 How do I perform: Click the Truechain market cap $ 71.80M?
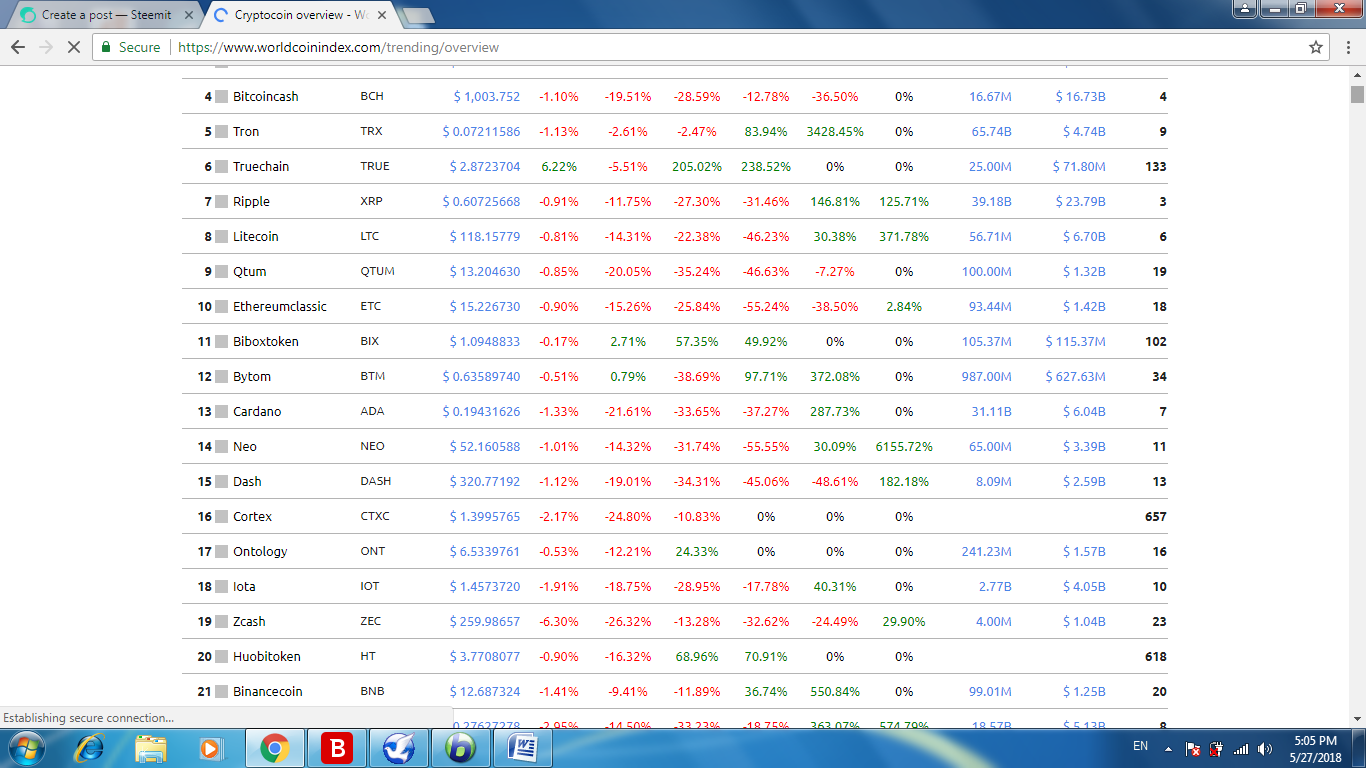(1079, 167)
